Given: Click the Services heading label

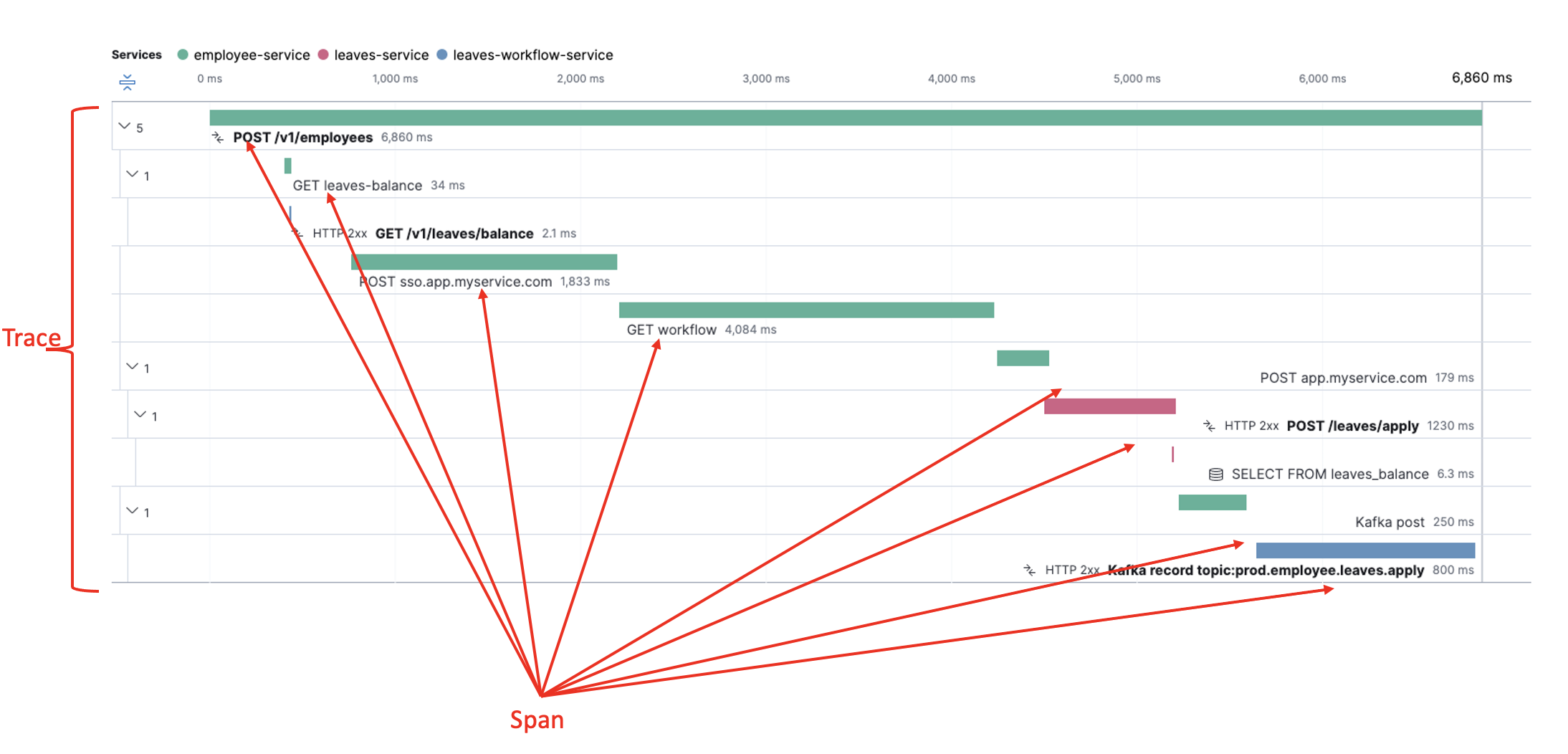Looking at the screenshot, I should 136,54.
